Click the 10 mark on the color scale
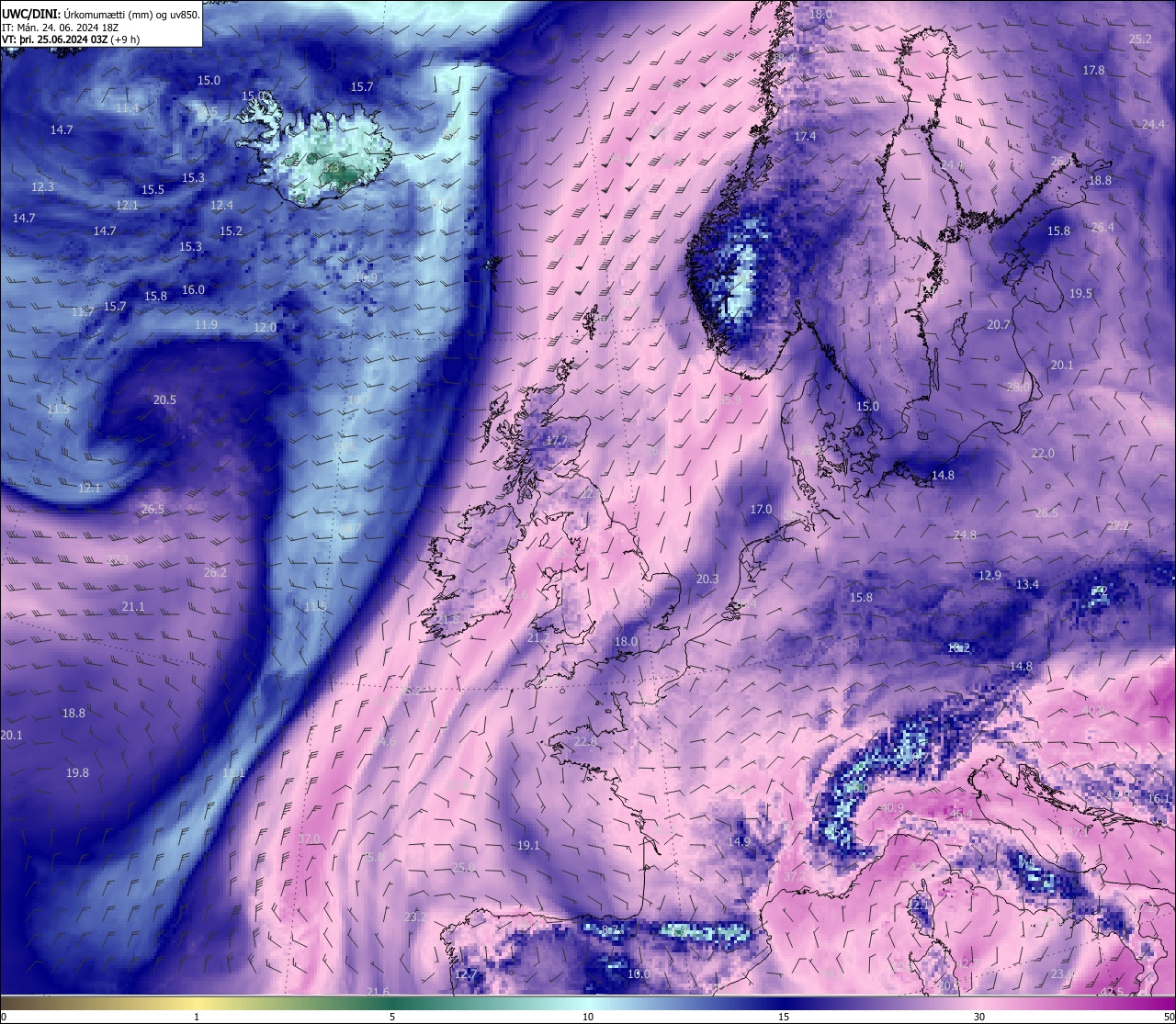Screen dimensions: 1176x1024 click(x=588, y=1017)
